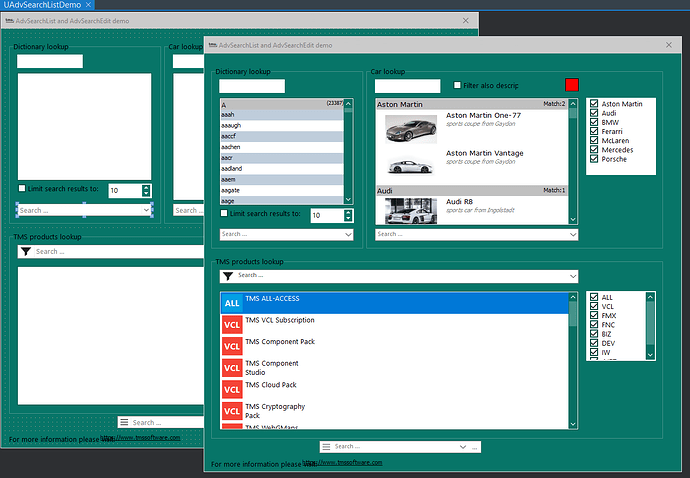Click the Audi group header in car list
Screen dimensions: 690x478
(x=472, y=191)
